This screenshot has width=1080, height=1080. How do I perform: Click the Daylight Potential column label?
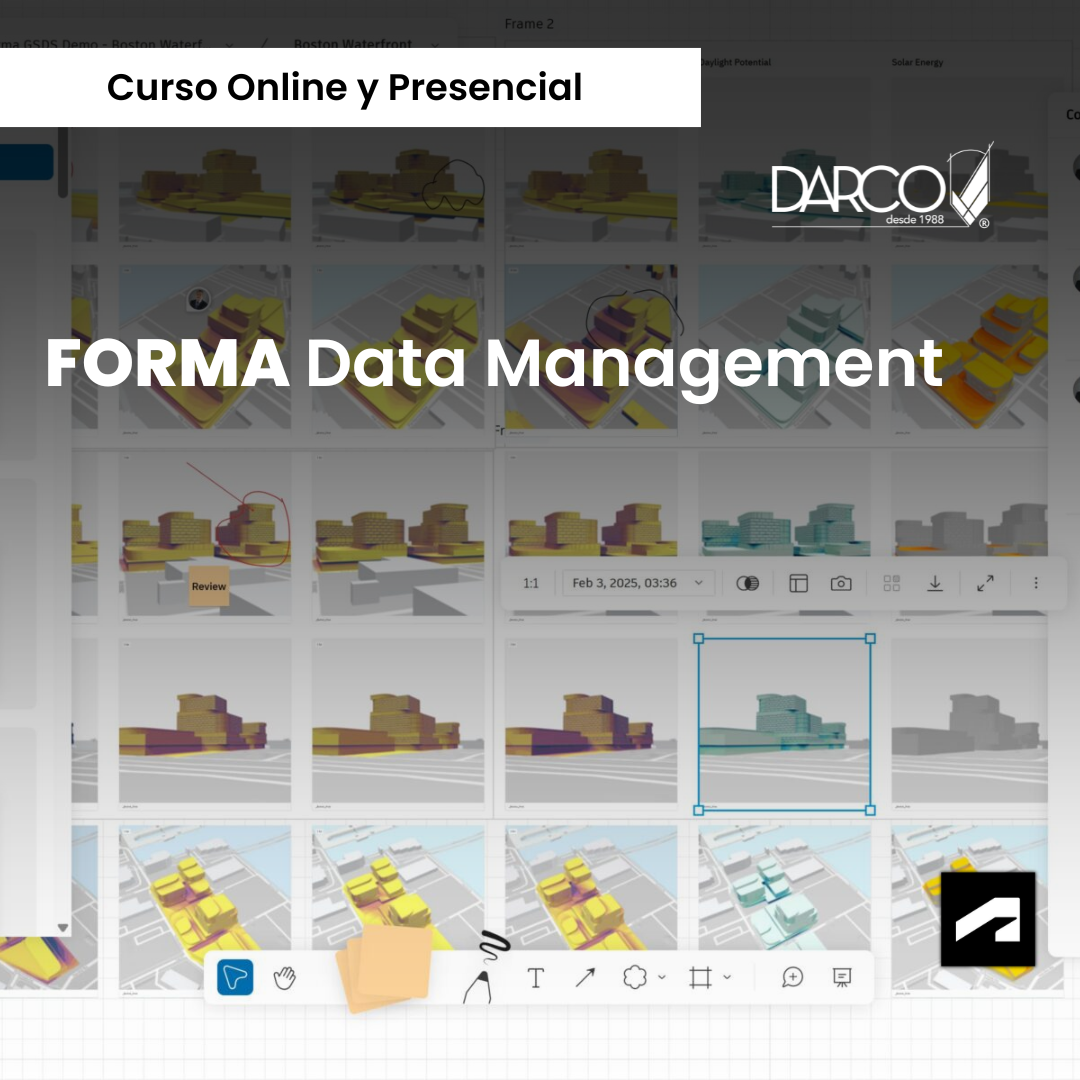(734, 62)
